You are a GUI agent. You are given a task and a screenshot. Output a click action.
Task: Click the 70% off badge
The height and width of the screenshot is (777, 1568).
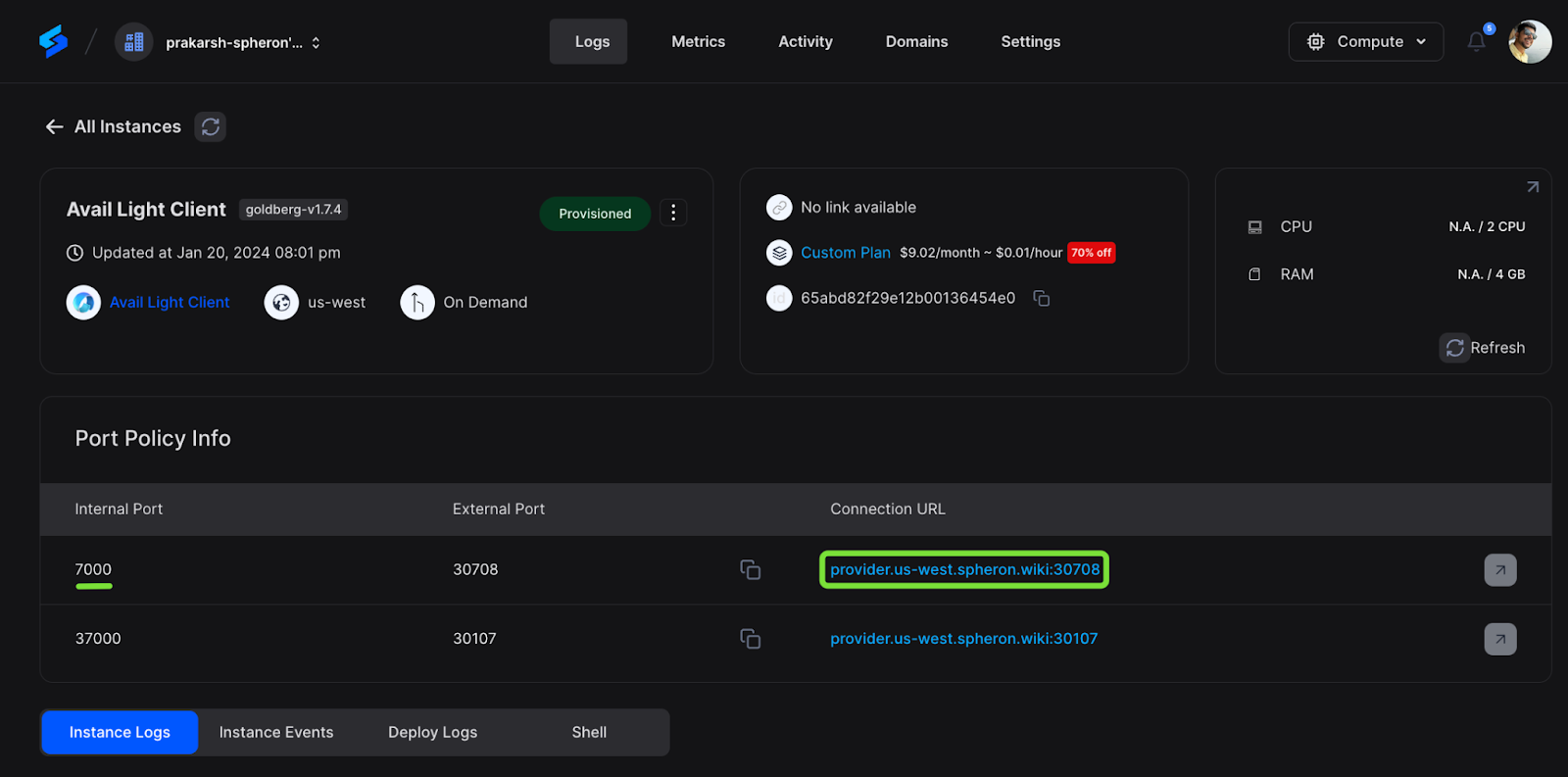1091,253
